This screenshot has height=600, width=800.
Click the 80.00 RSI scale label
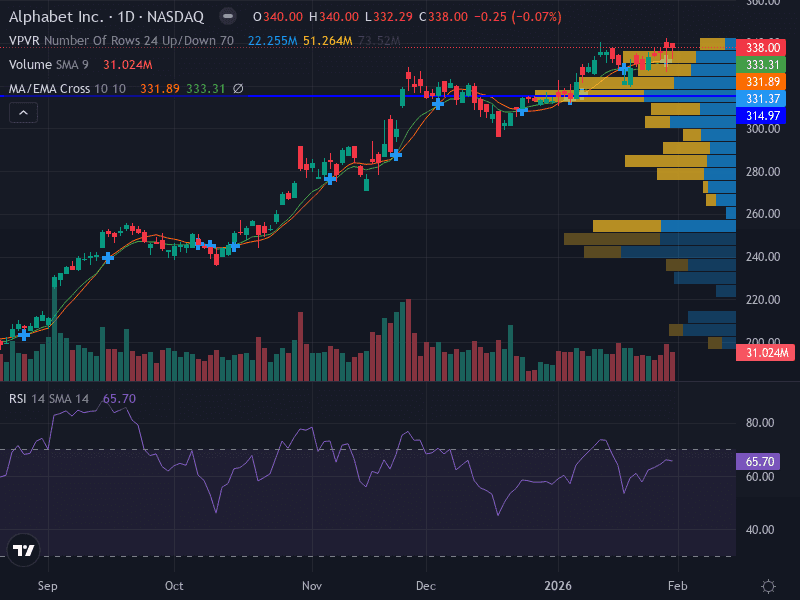pyautogui.click(x=760, y=423)
